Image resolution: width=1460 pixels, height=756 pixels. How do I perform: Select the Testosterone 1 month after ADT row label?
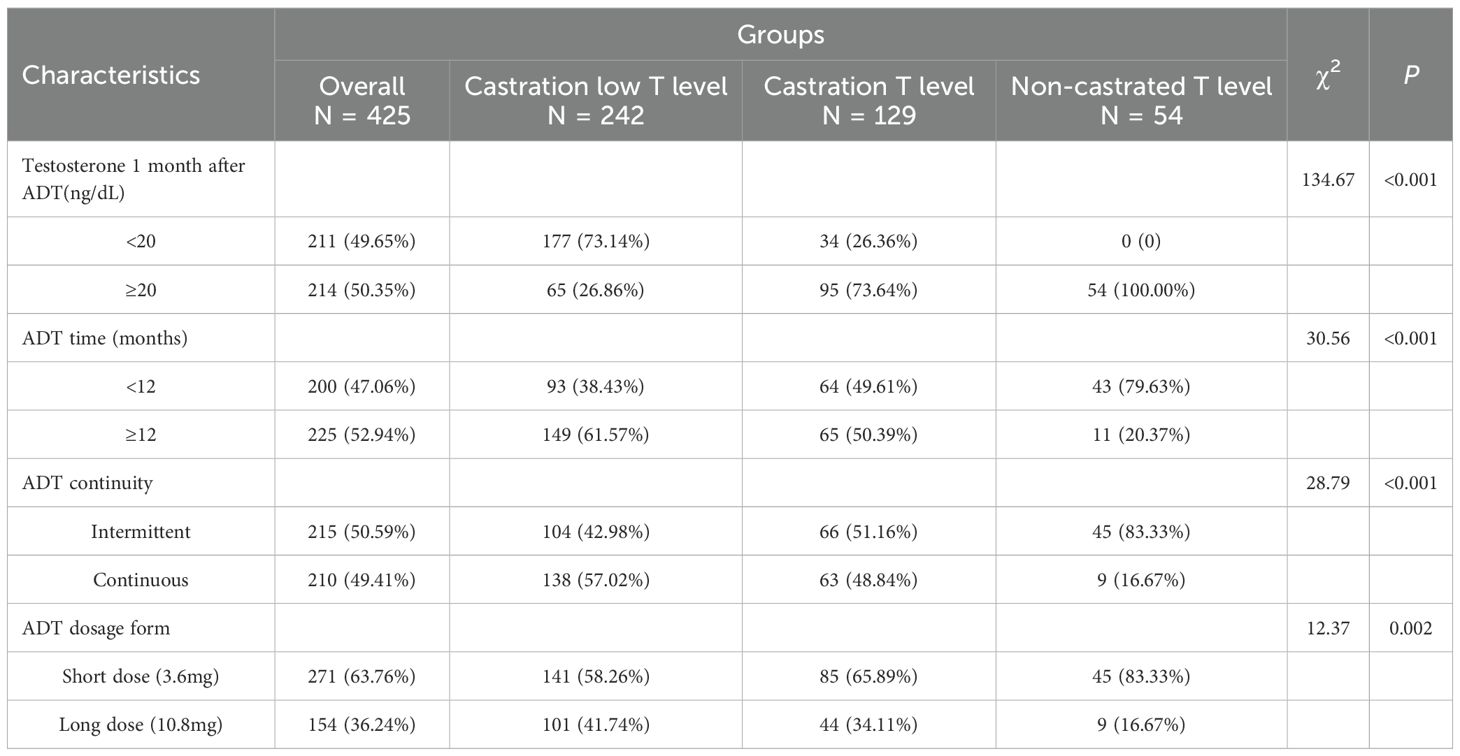point(133,178)
